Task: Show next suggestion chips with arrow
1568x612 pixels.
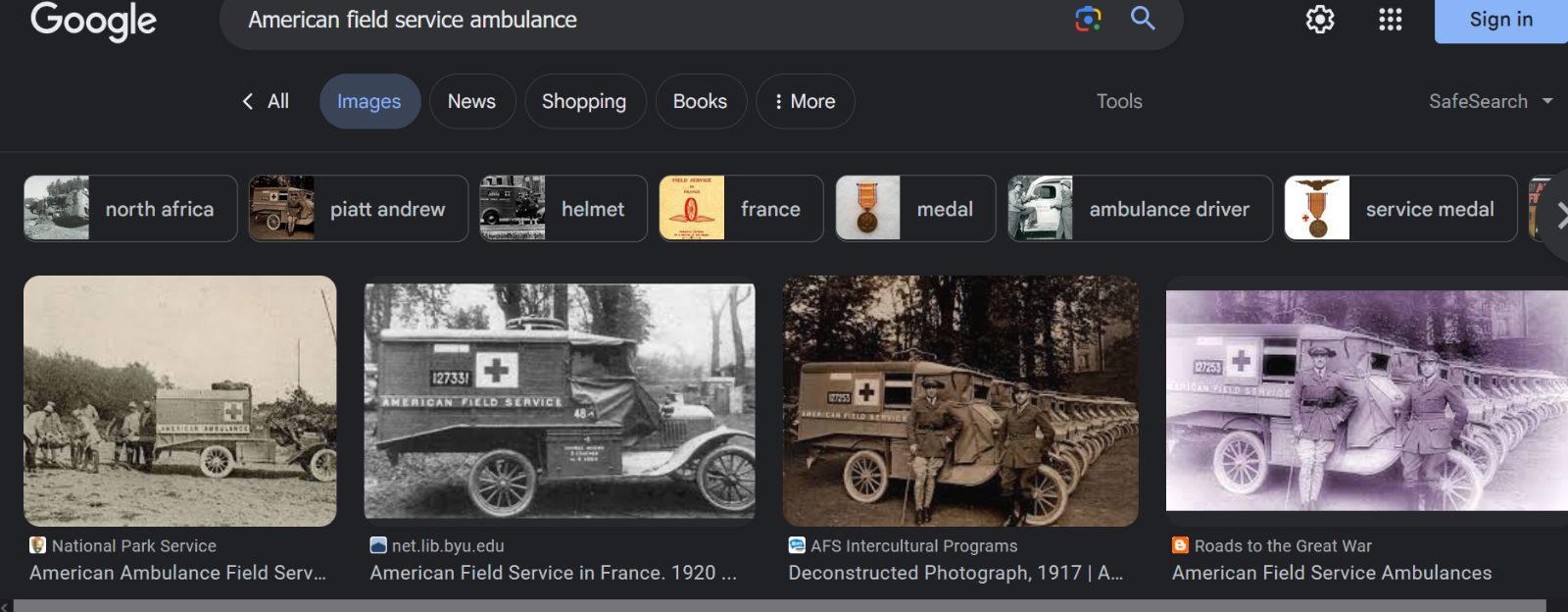Action: coord(1556,217)
